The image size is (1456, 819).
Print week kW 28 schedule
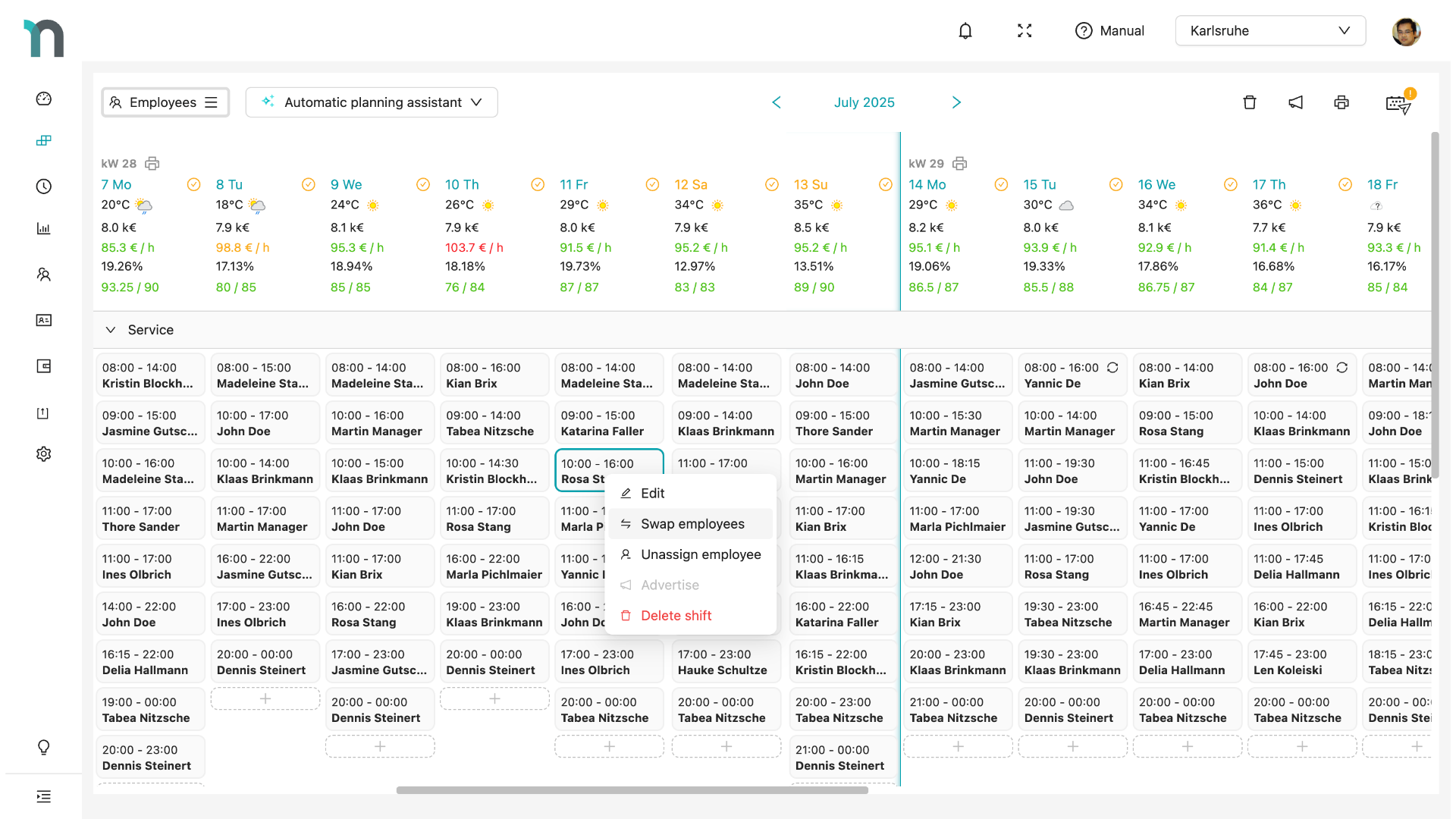tap(152, 164)
